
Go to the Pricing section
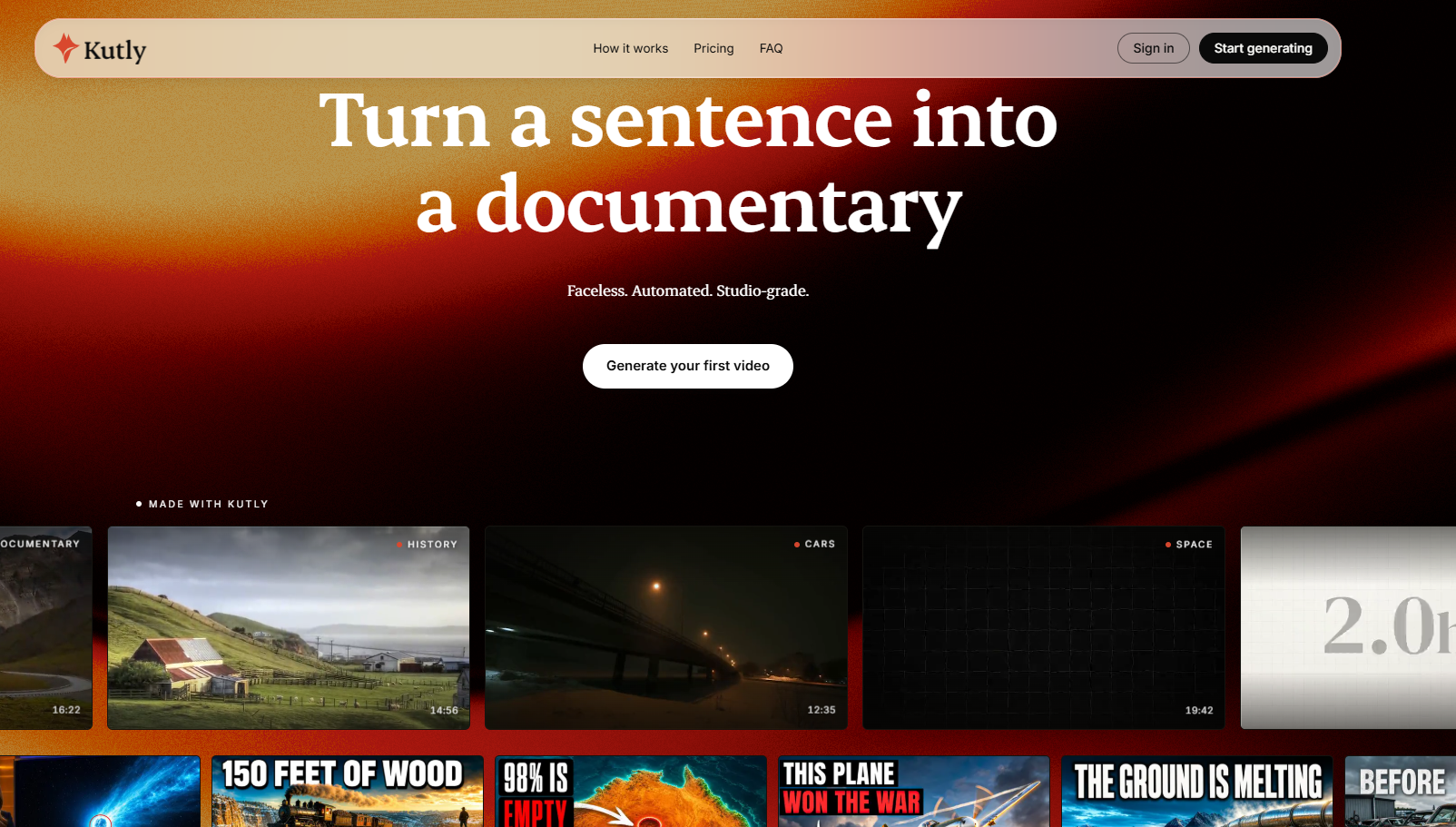[713, 48]
